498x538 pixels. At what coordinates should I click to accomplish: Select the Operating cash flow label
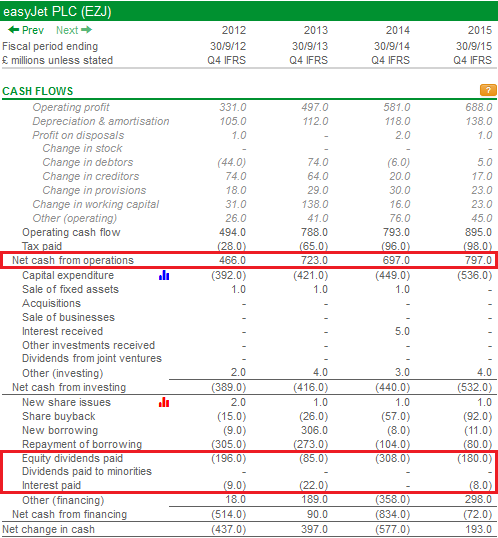[71, 232]
